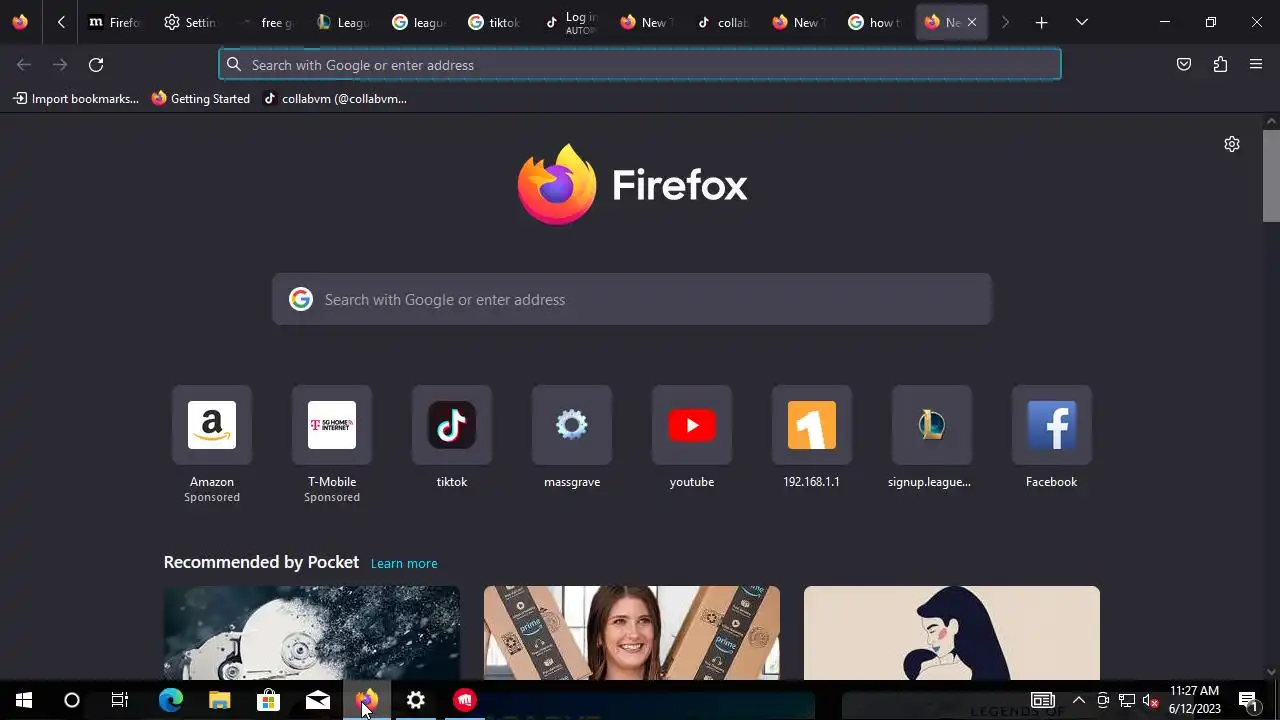1280x720 pixels.
Task: Open Pocket story with Prime boxes
Action: coord(632,633)
